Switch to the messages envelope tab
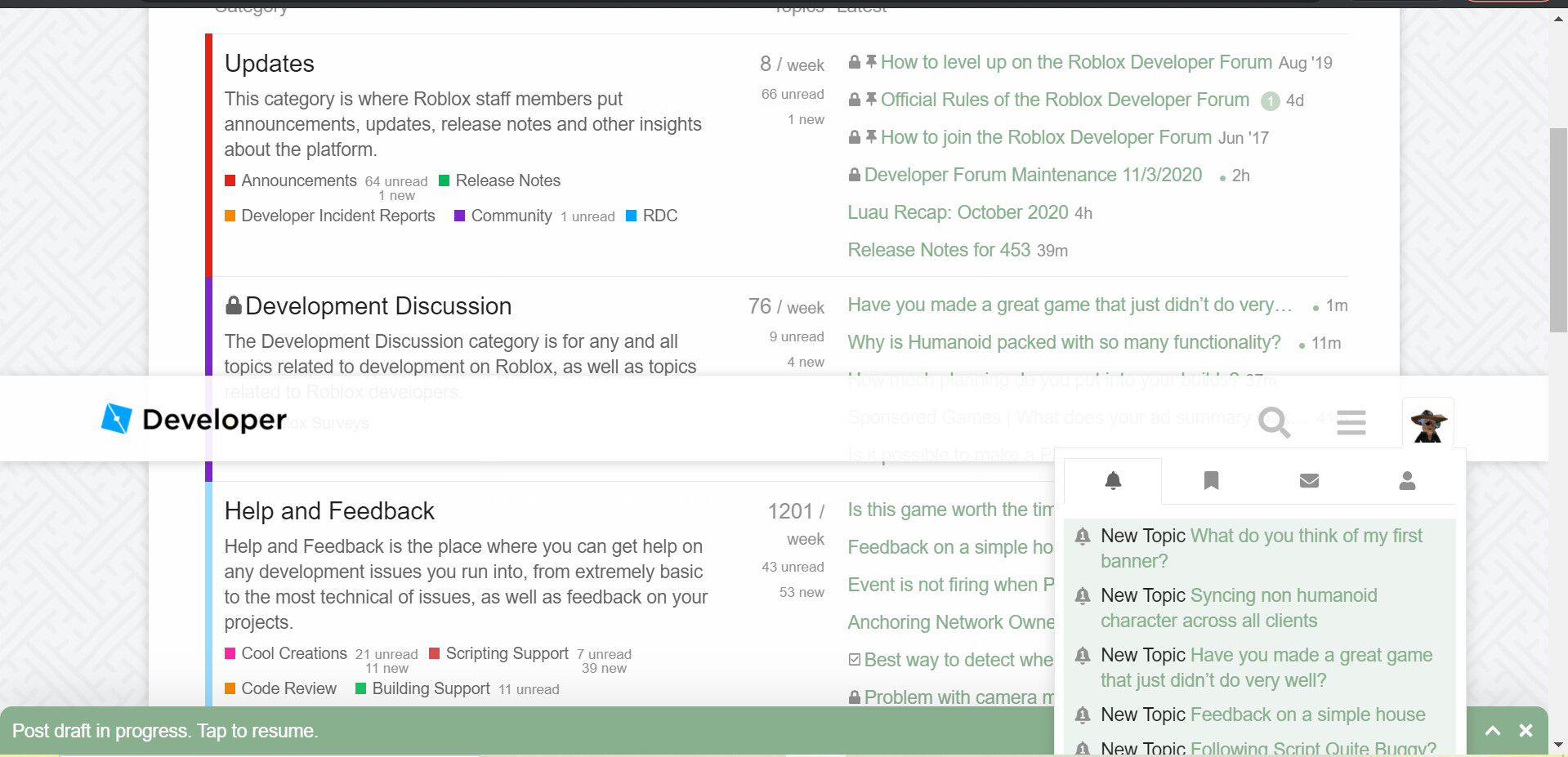This screenshot has height=757, width=1568. 1309,481
